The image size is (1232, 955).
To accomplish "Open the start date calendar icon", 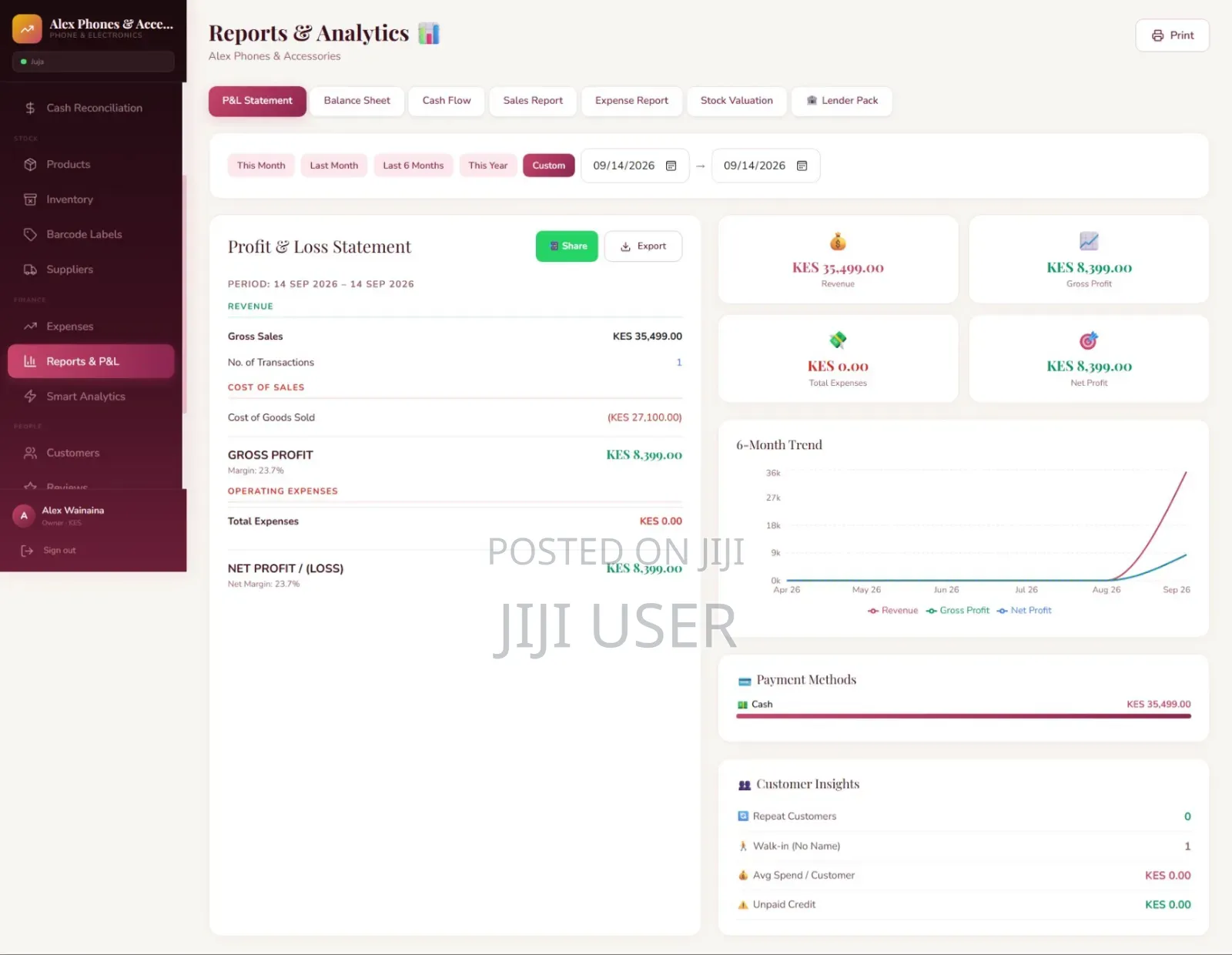I will coord(671,166).
